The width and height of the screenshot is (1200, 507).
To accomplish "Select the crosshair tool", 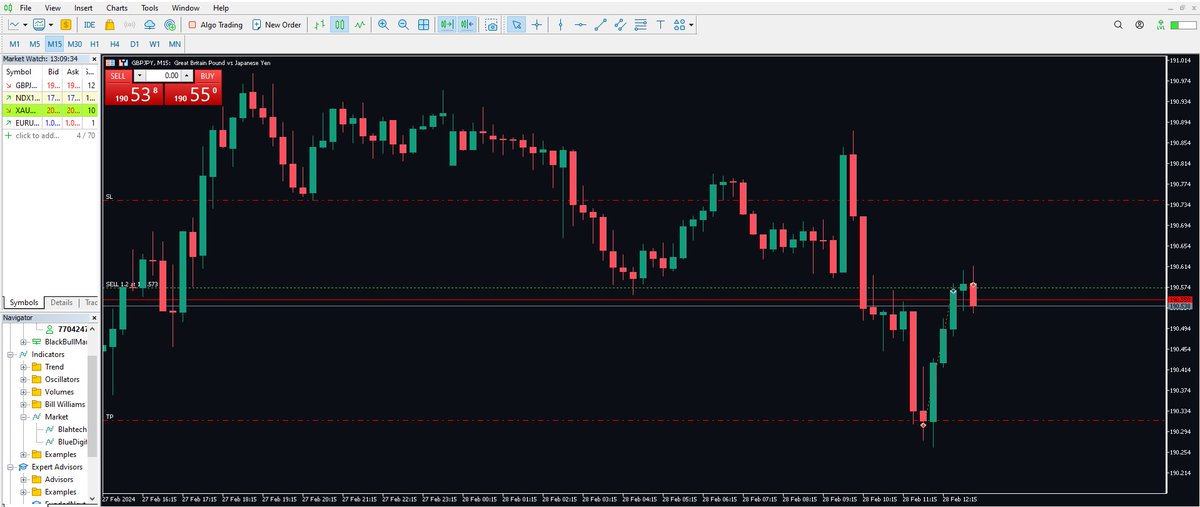I will [537, 24].
